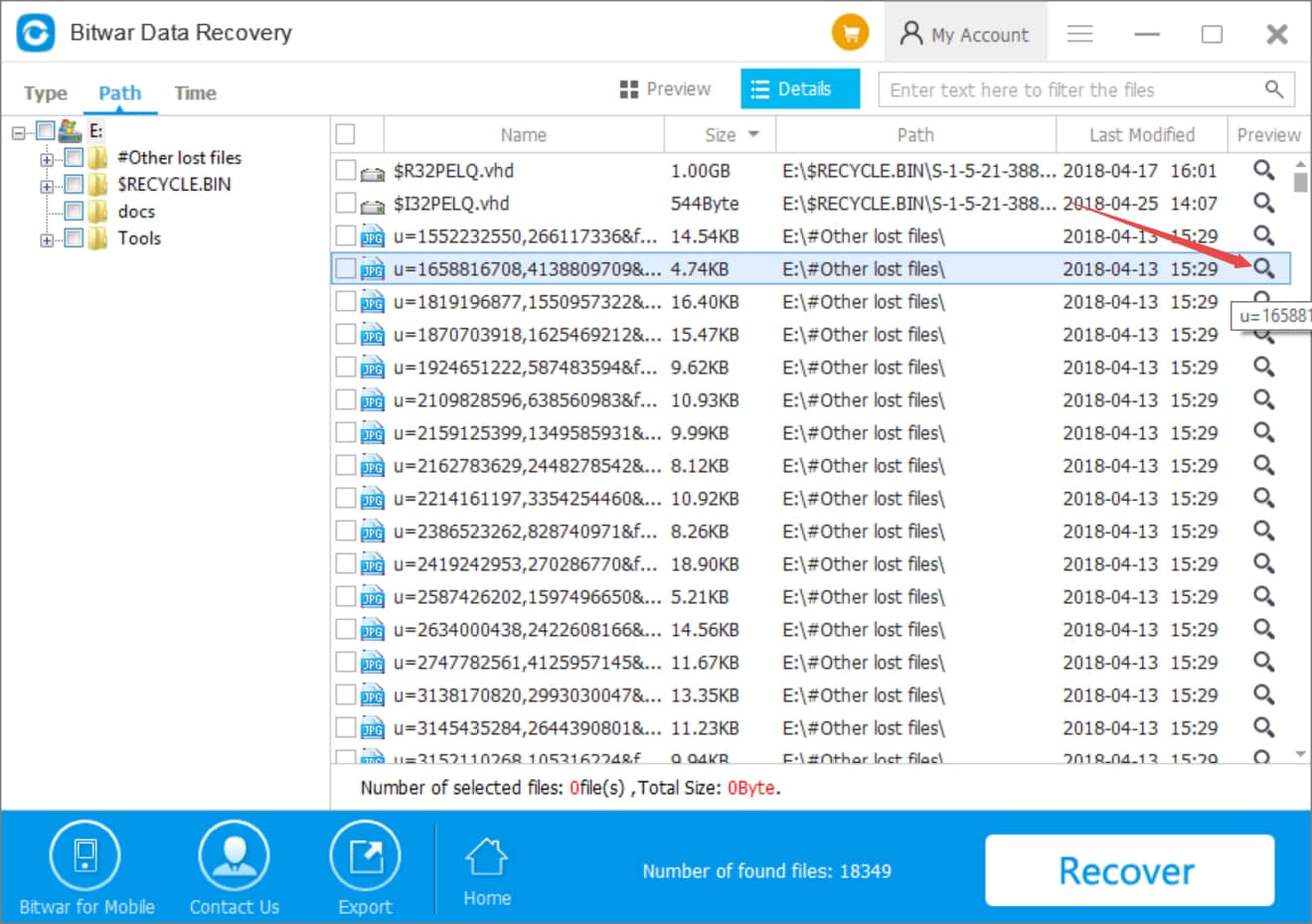This screenshot has height=924, width=1312.
Task: Expand the $RECYCLE.BIN folder
Action: (x=47, y=186)
